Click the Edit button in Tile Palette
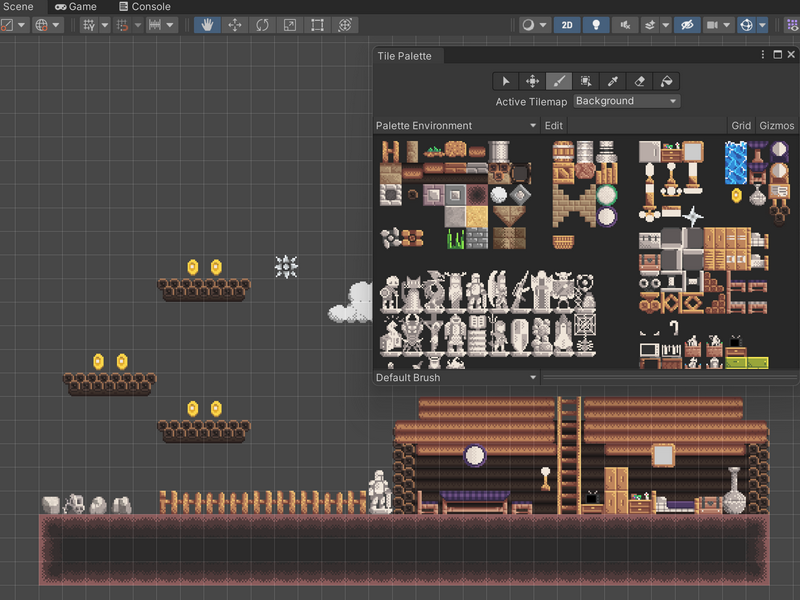Screen dimensions: 800x600 pyautogui.click(x=554, y=126)
